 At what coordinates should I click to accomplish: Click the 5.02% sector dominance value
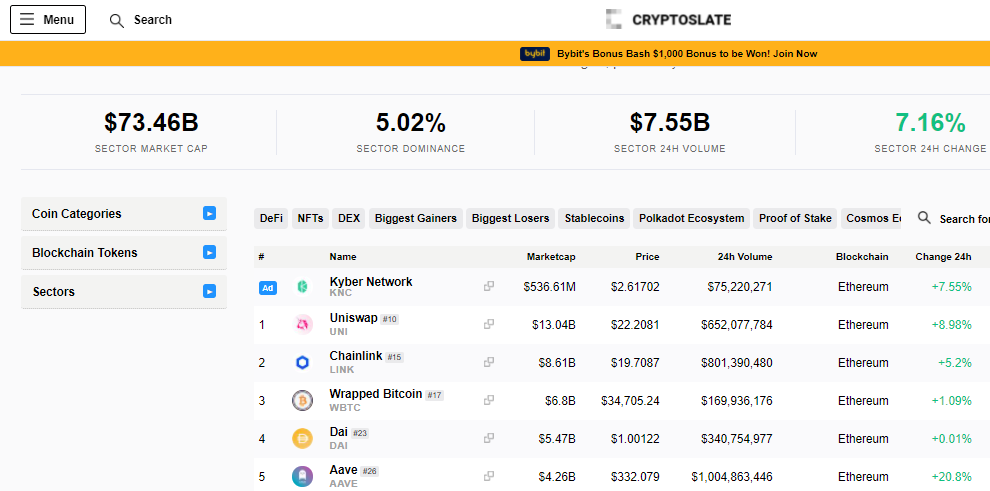click(x=411, y=122)
